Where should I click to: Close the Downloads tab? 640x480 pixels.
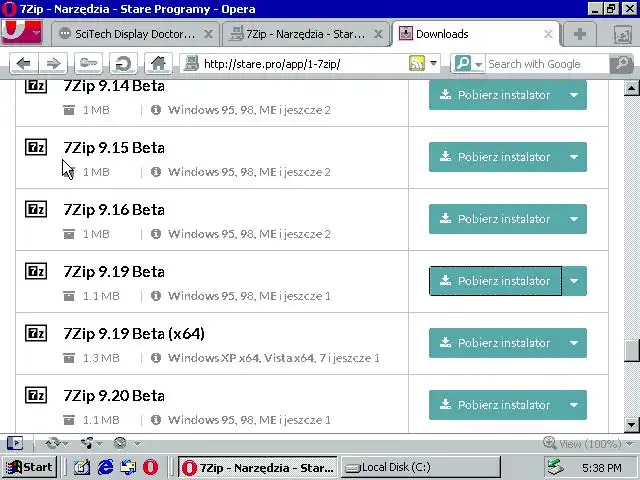[548, 34]
